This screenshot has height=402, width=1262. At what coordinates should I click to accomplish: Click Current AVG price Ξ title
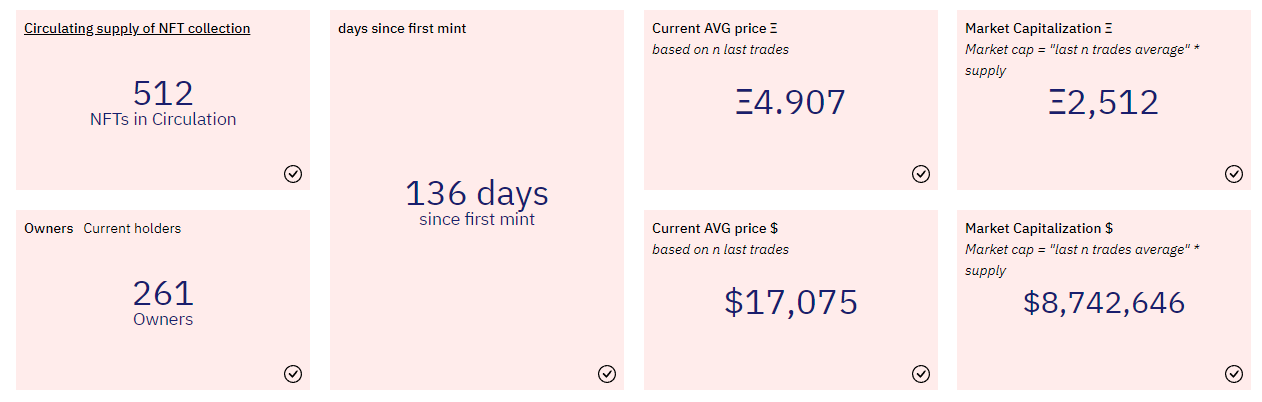click(715, 28)
